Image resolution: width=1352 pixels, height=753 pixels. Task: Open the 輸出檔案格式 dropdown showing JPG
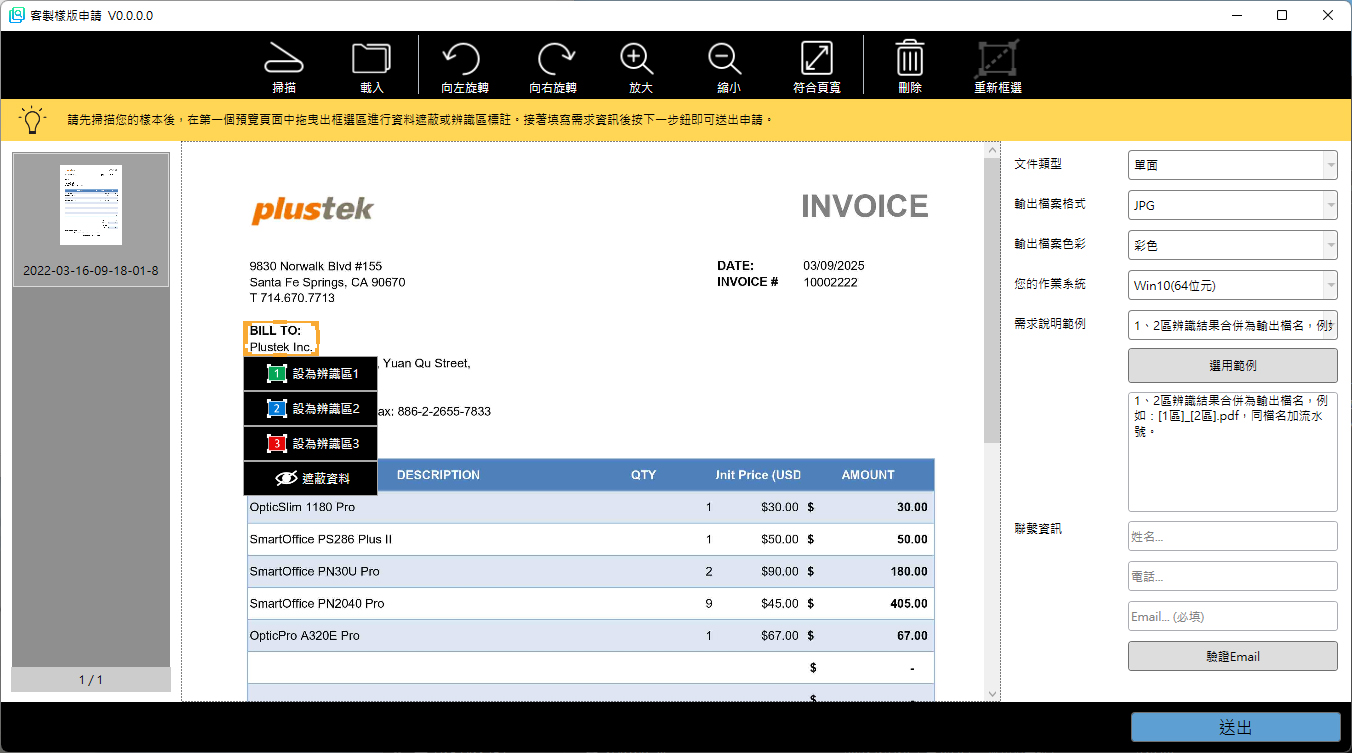1232,205
